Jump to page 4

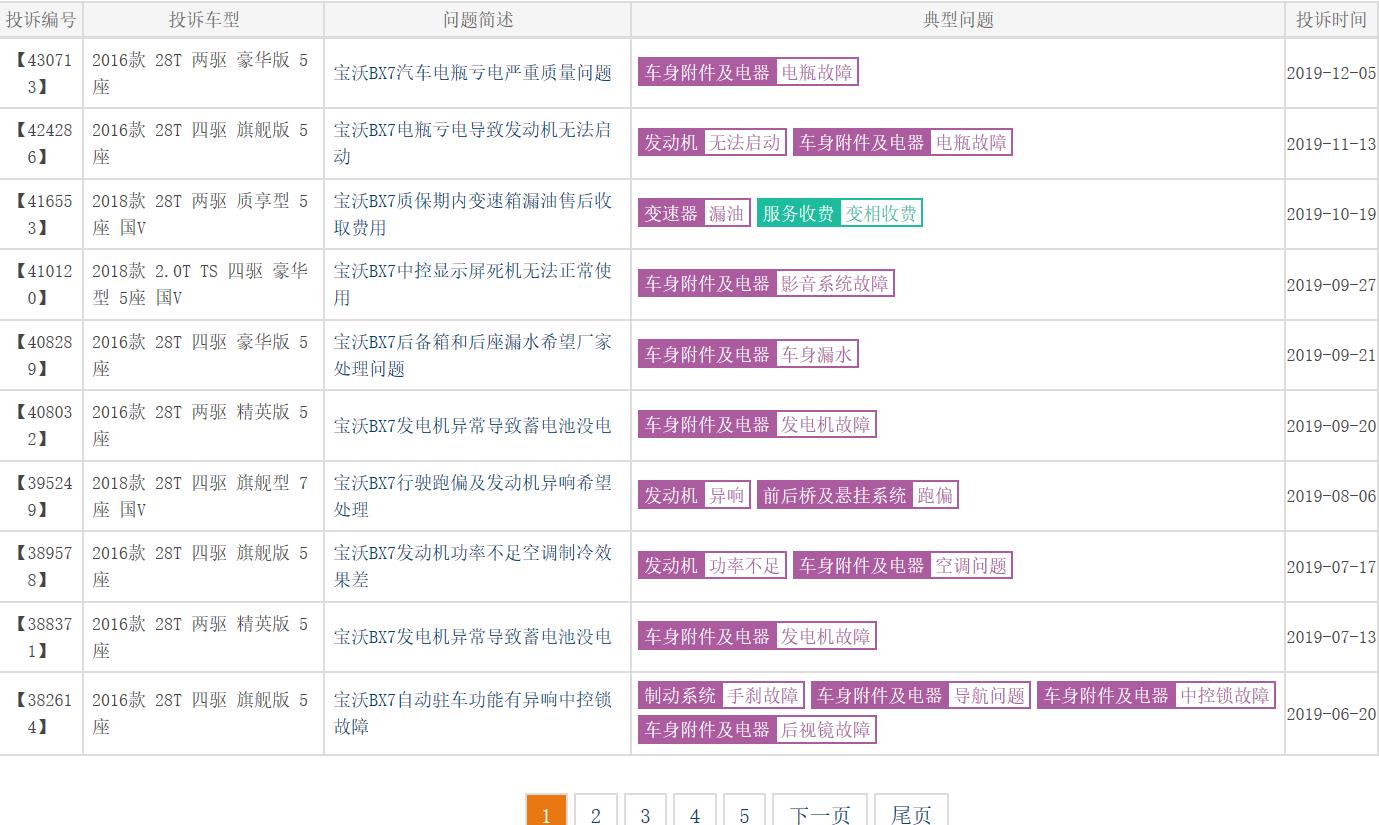(x=695, y=814)
